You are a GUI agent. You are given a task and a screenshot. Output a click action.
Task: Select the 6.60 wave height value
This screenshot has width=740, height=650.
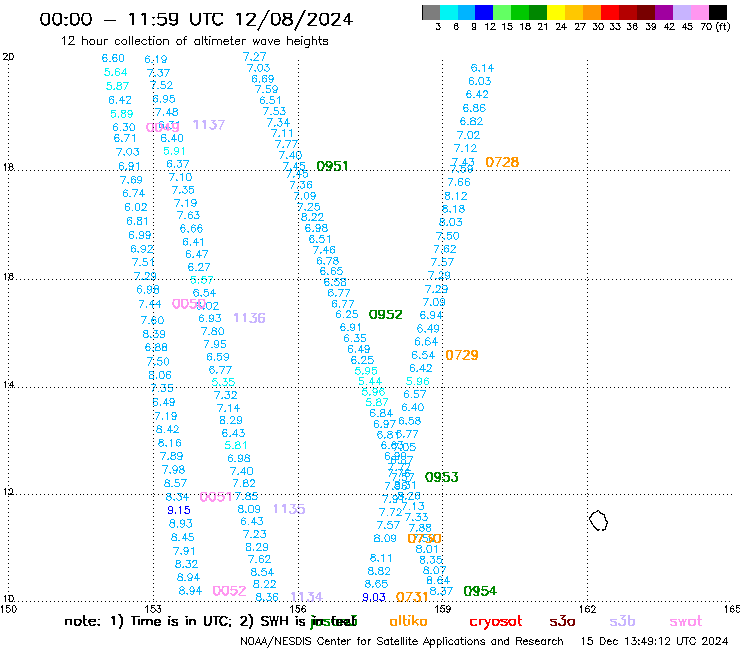pyautogui.click(x=113, y=58)
